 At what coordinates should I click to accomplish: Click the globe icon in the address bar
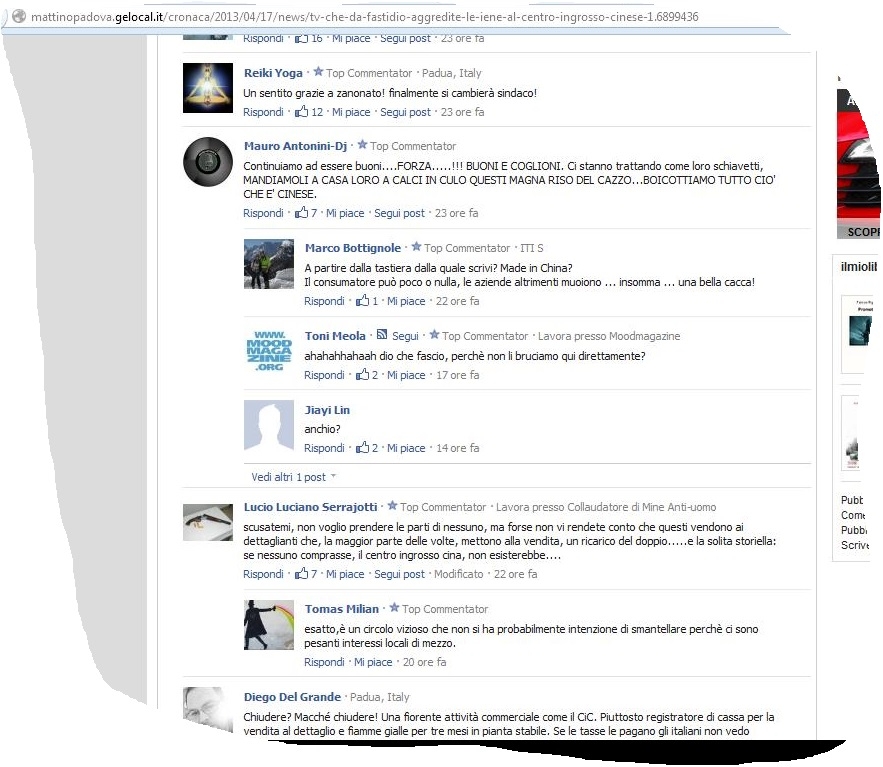click(x=17, y=17)
